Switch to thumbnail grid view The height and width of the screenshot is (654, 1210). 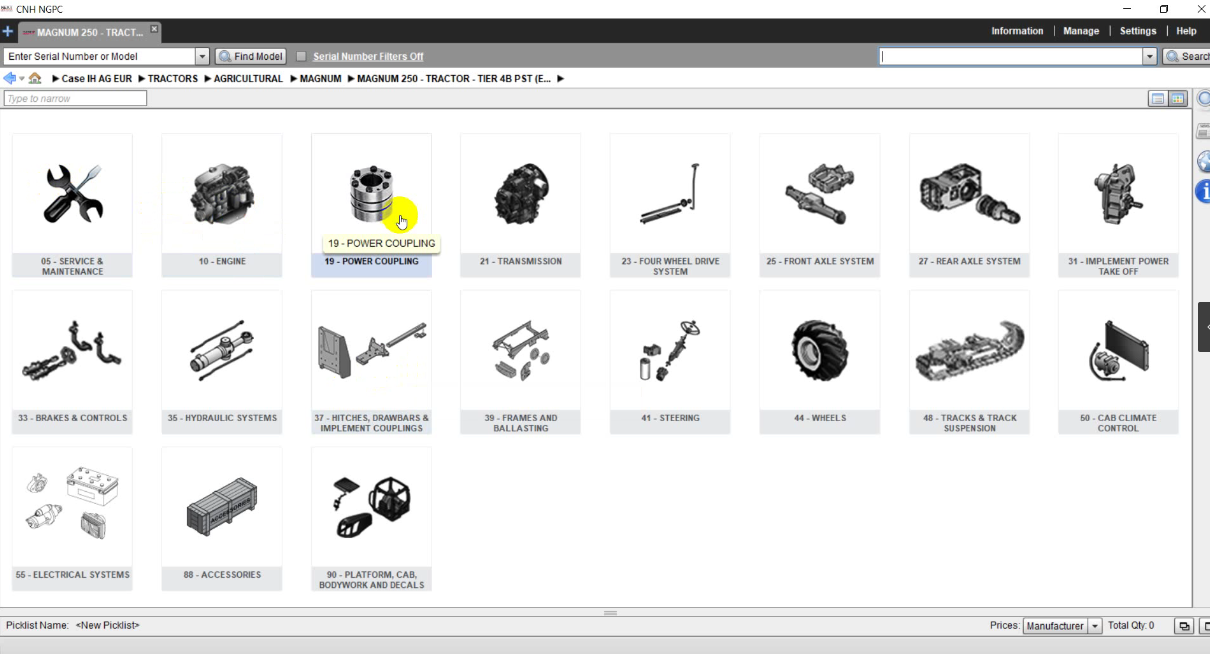point(1177,99)
